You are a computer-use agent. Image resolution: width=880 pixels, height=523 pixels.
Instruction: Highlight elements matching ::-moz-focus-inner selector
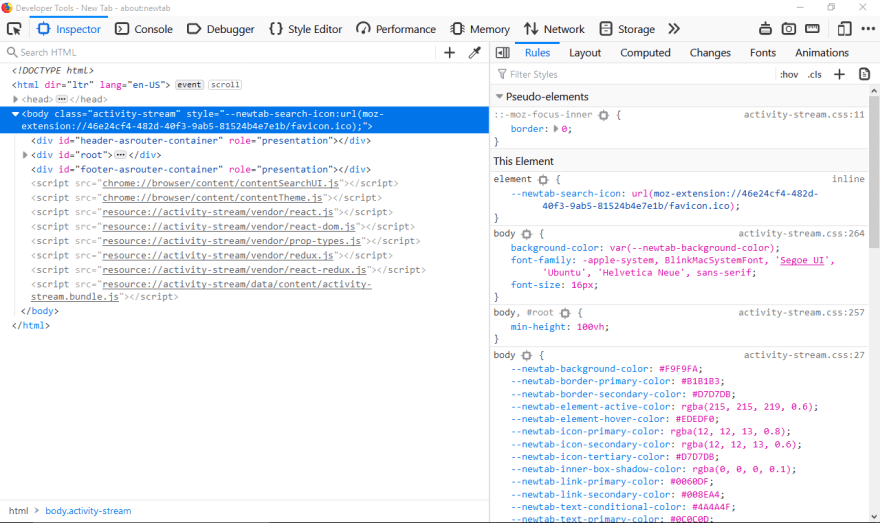(x=603, y=115)
